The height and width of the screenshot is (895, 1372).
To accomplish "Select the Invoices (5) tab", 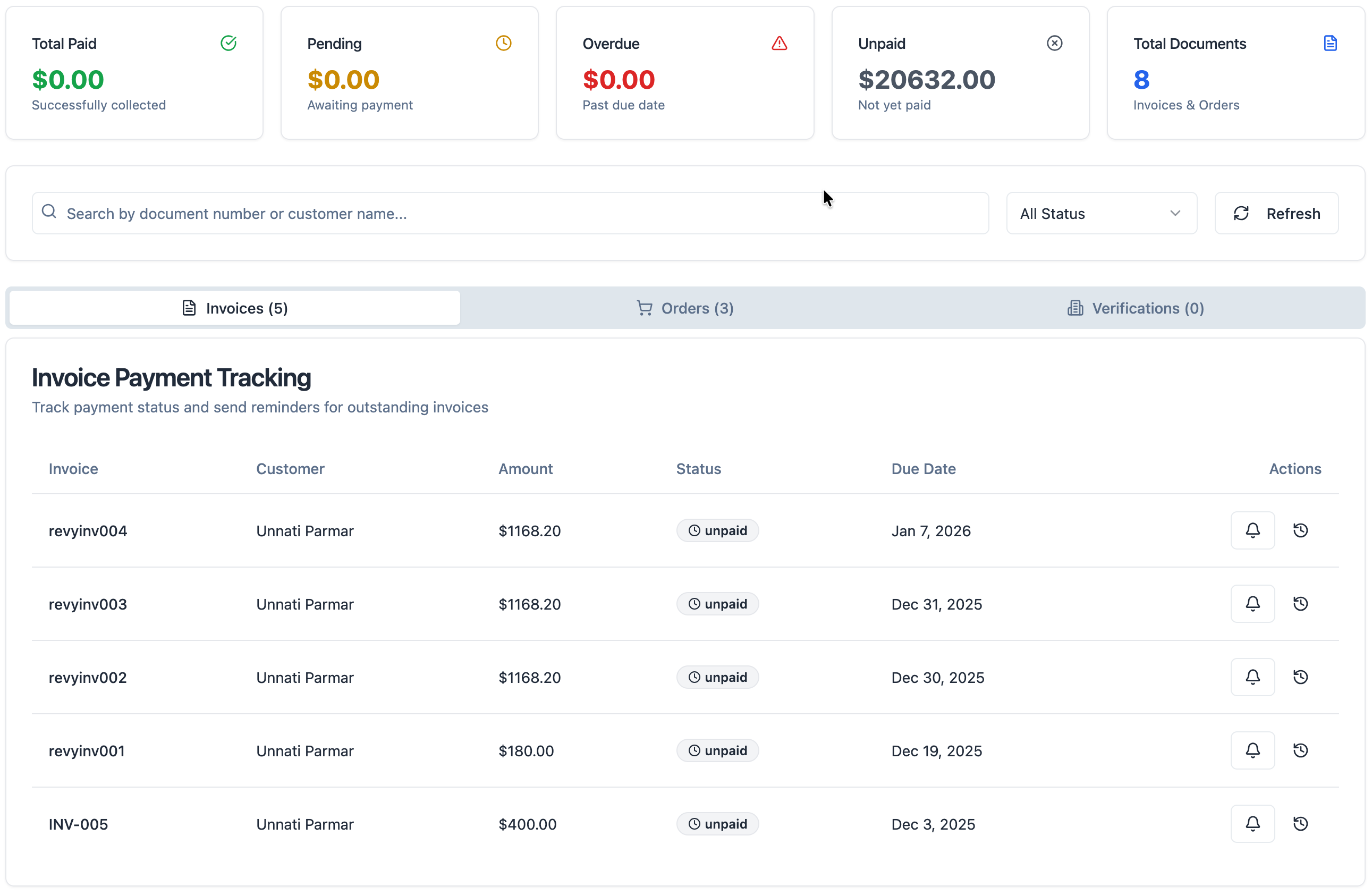I will (x=235, y=308).
